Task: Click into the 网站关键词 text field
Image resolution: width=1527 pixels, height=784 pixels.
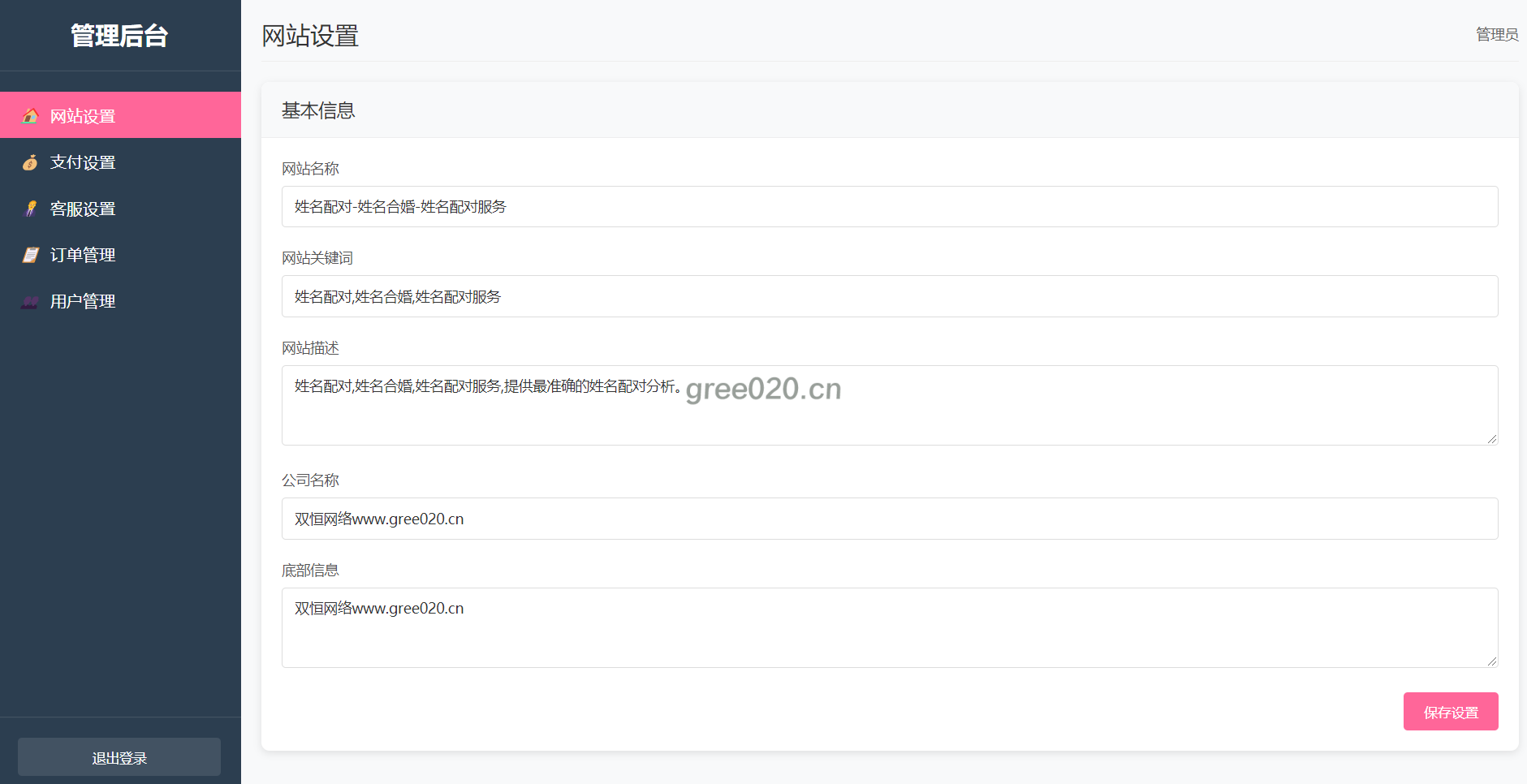Action: pos(889,296)
